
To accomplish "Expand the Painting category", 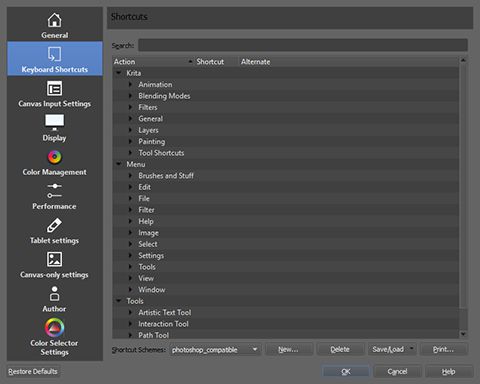I will [131, 141].
